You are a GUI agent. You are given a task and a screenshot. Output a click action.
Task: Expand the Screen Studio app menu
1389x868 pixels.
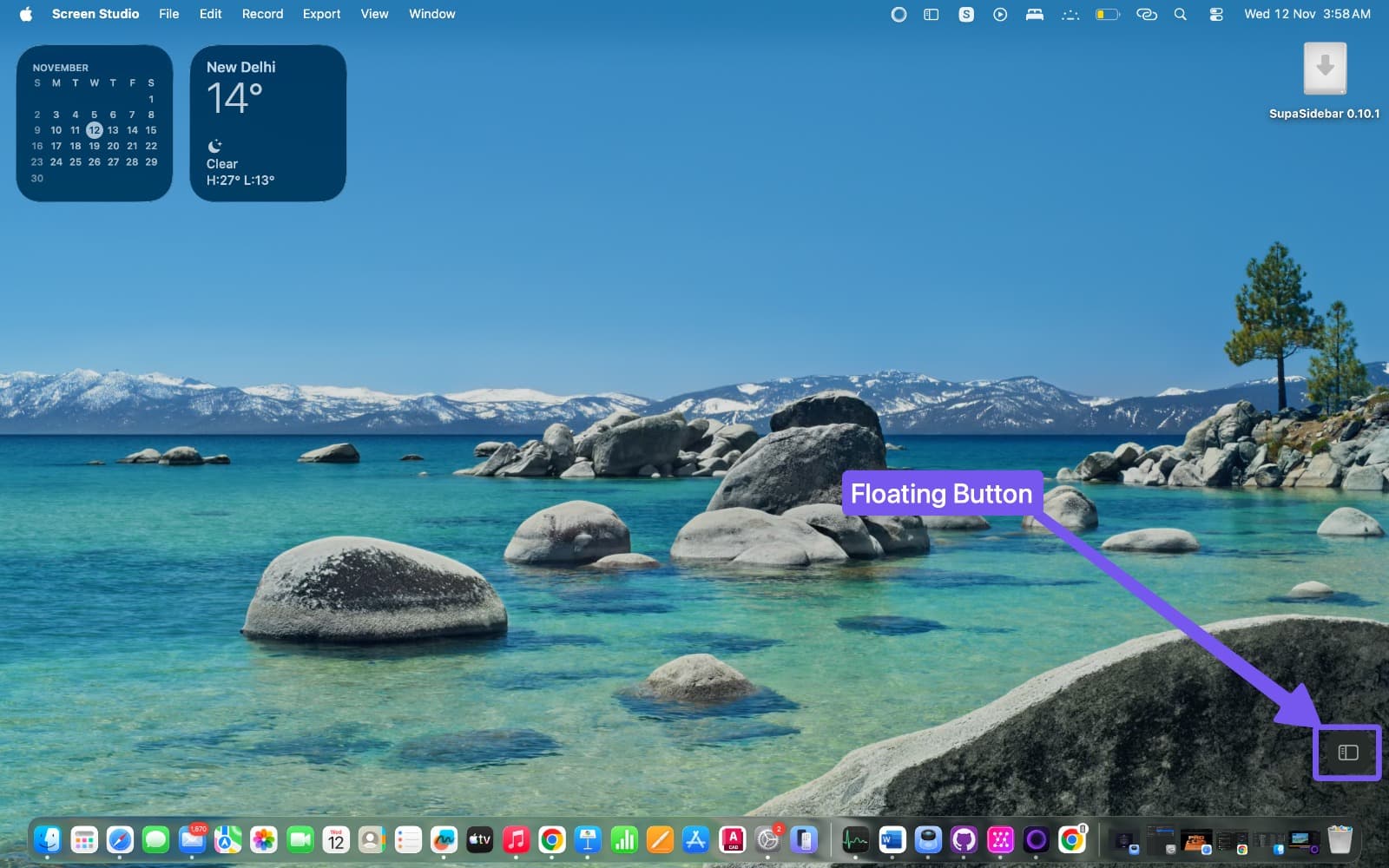(x=95, y=14)
